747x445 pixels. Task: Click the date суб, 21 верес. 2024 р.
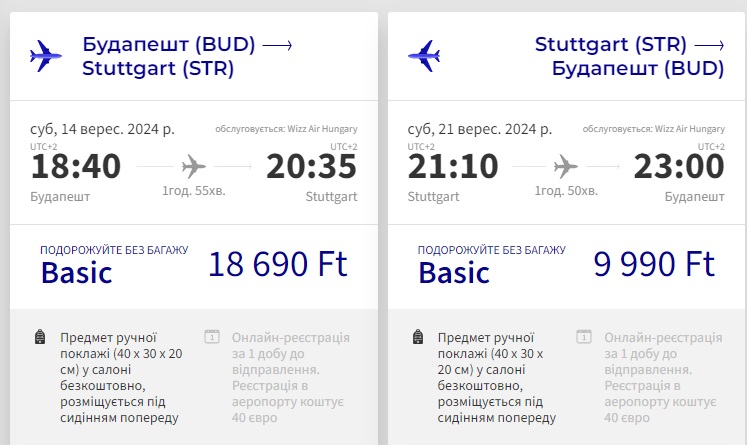[x=480, y=129]
